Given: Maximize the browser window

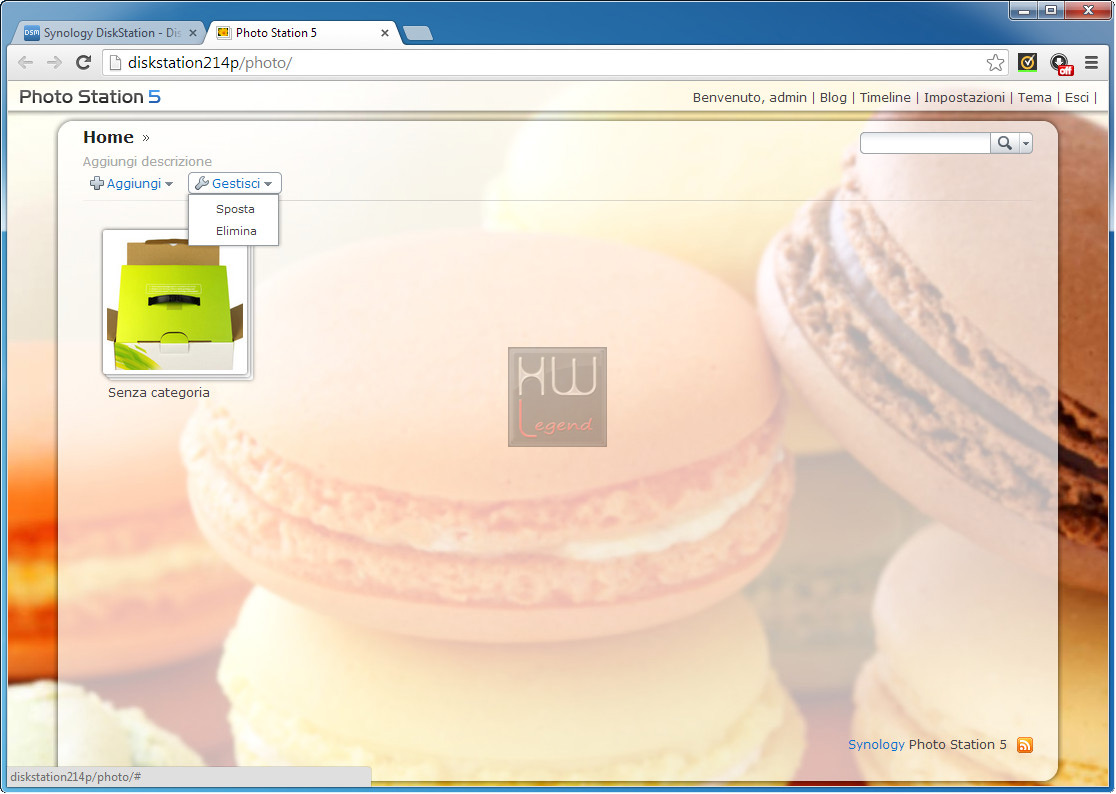Looking at the screenshot, I should click(1051, 10).
